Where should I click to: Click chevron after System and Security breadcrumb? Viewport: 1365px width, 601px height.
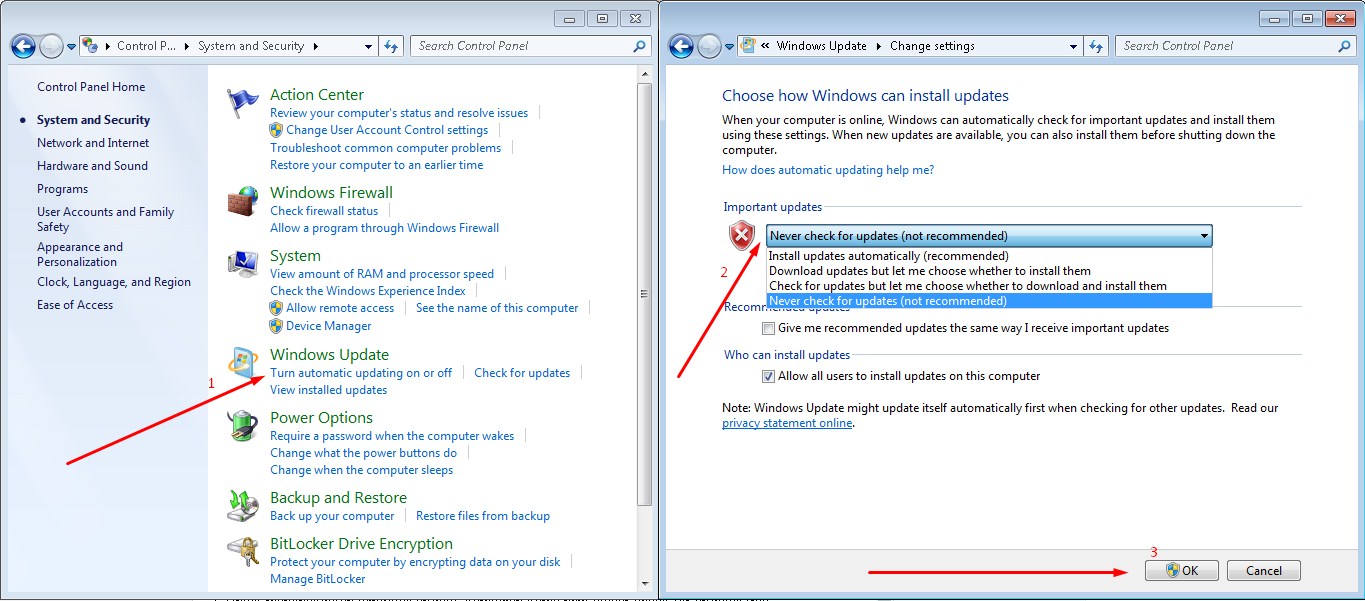(x=316, y=46)
